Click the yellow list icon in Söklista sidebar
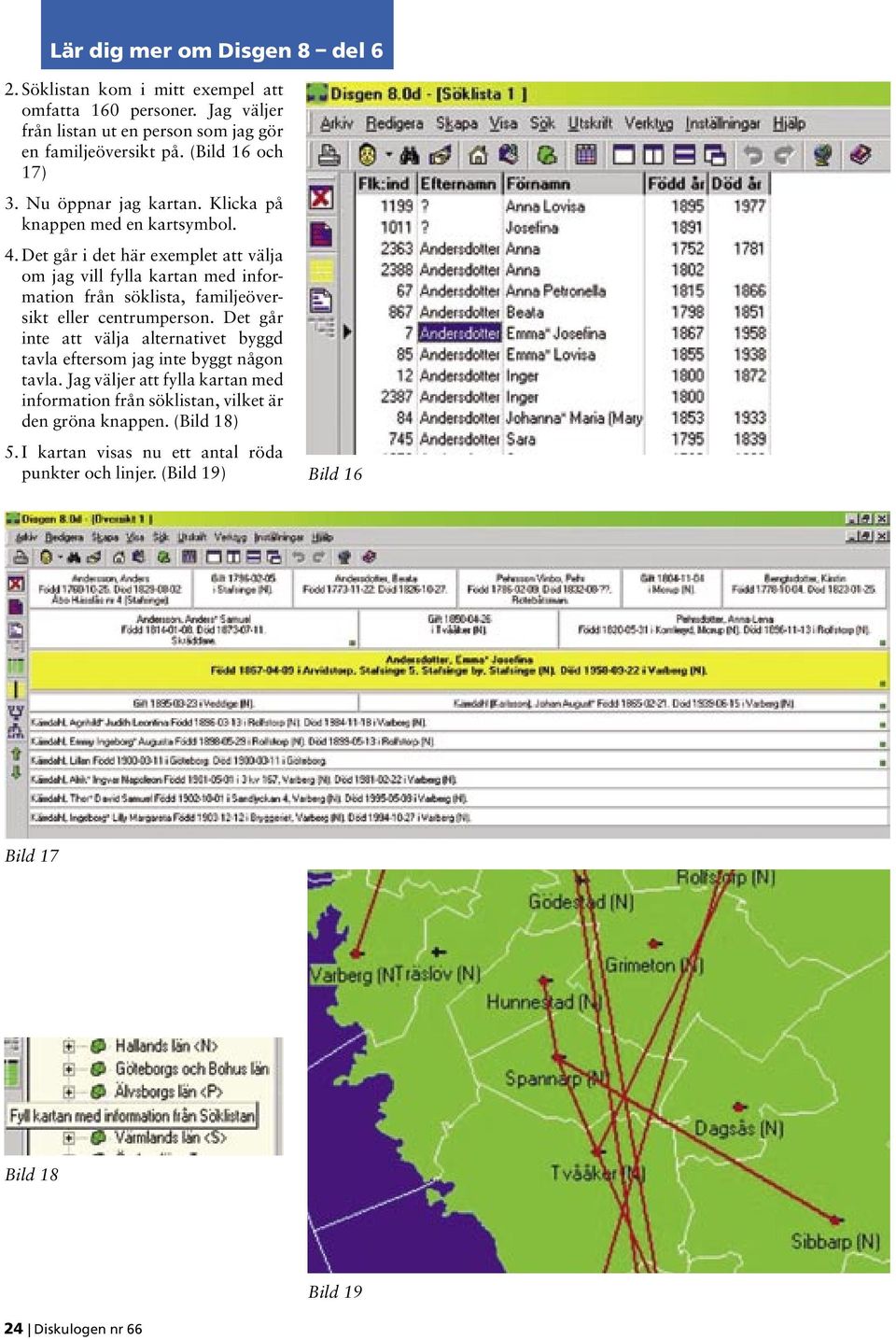Viewport: 896px width, 1340px height. [x=321, y=271]
